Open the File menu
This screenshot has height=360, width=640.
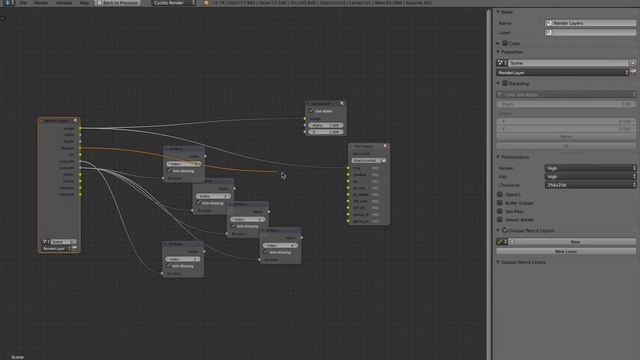point(23,2)
